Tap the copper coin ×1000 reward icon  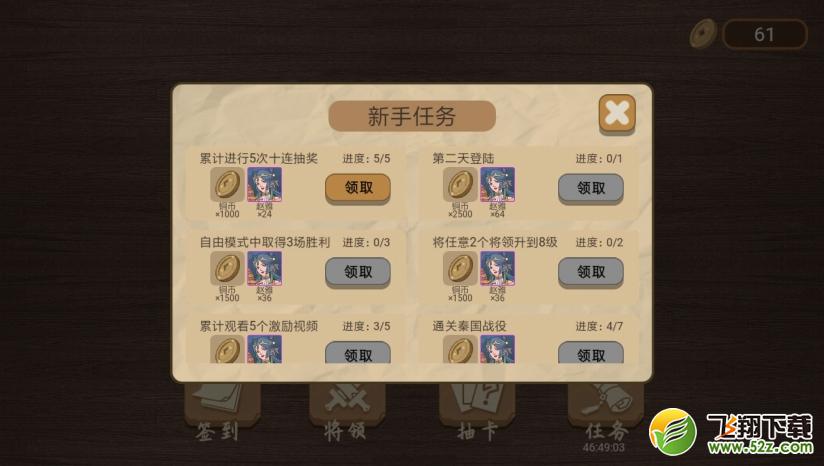(228, 184)
